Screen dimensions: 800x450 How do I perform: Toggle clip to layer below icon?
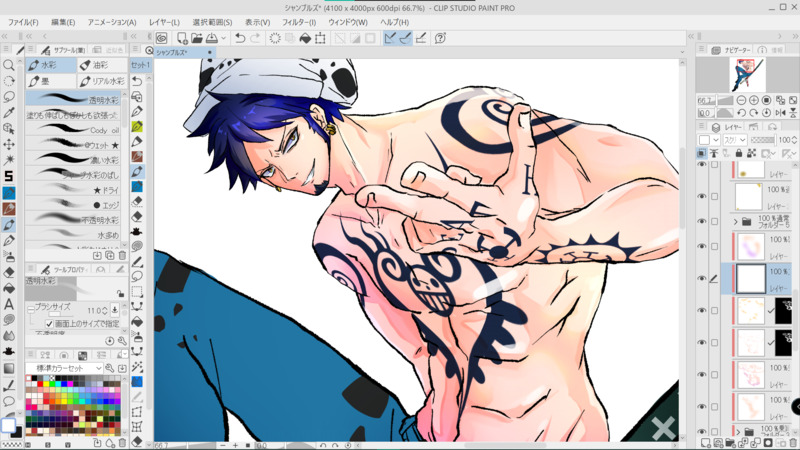pos(702,153)
